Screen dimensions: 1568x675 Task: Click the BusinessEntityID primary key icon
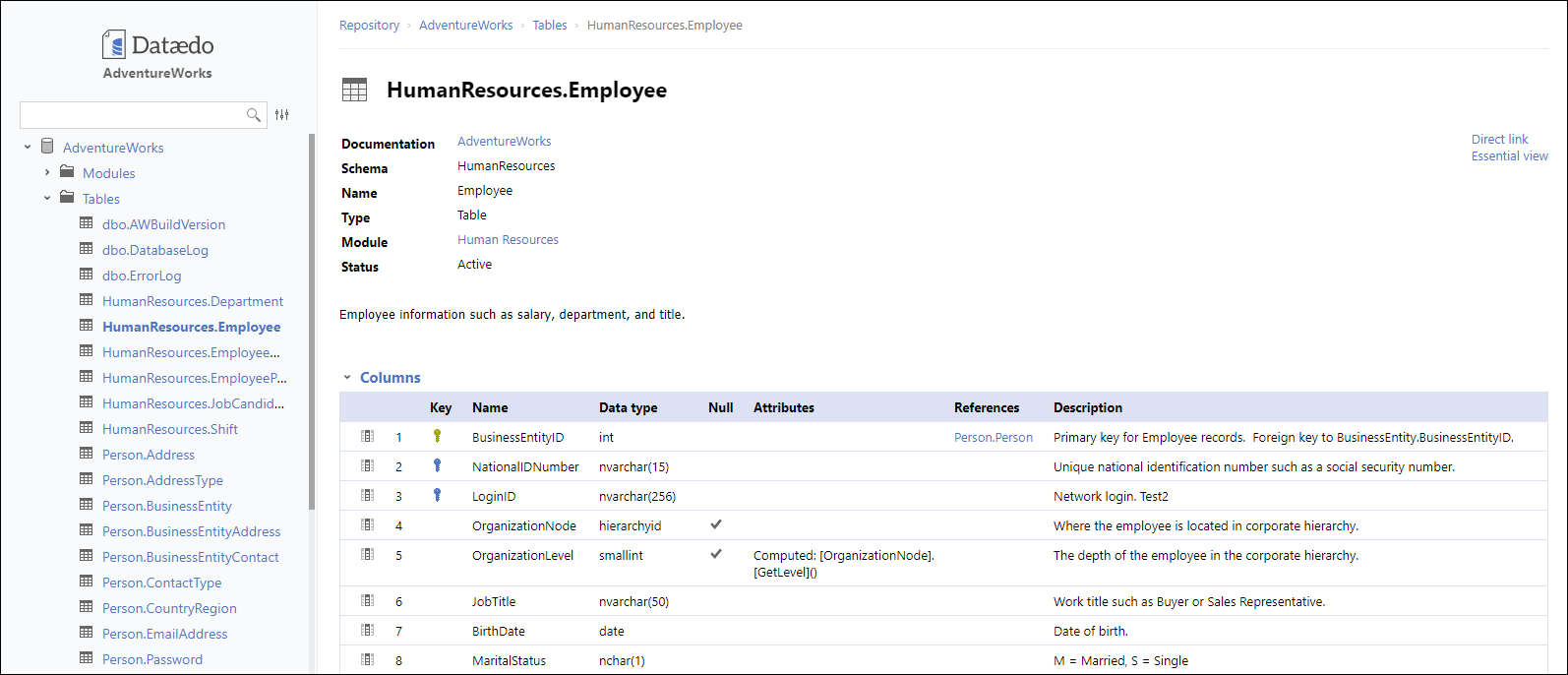[437, 436]
